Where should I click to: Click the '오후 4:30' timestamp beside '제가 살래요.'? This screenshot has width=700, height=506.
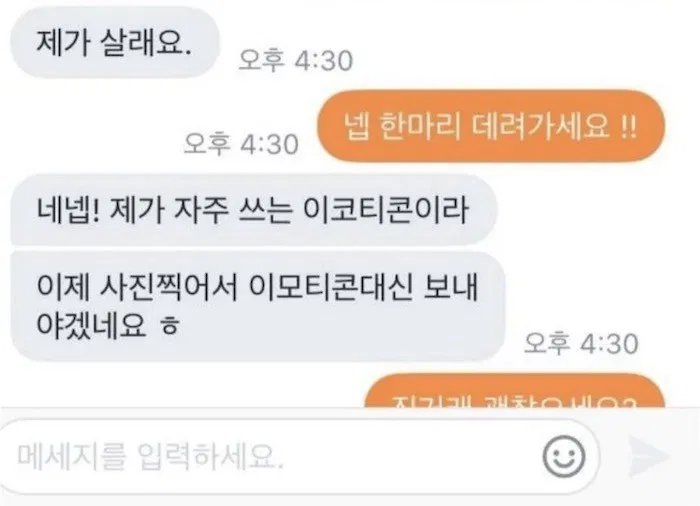296,60
